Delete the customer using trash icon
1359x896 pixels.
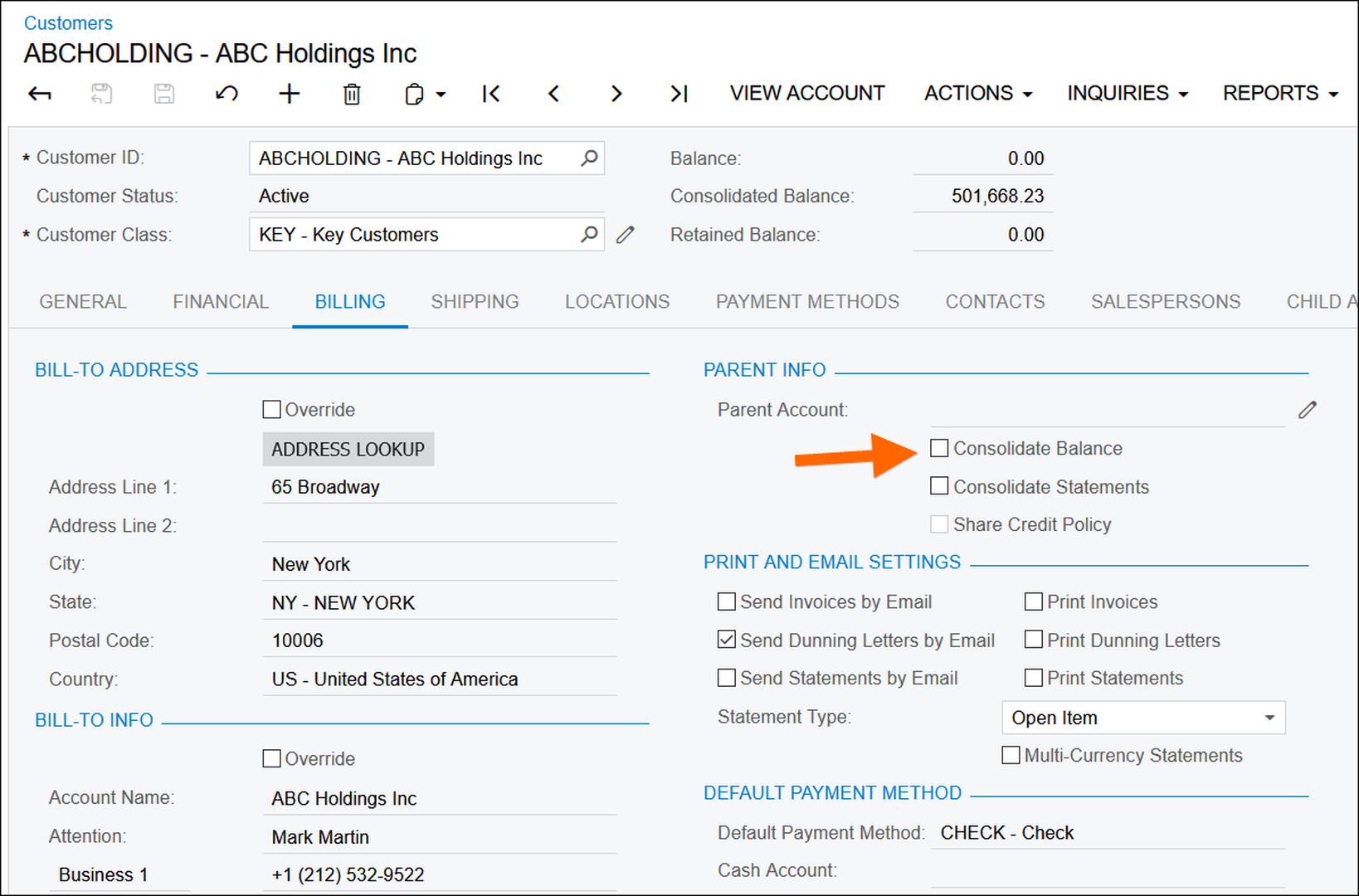tap(352, 95)
